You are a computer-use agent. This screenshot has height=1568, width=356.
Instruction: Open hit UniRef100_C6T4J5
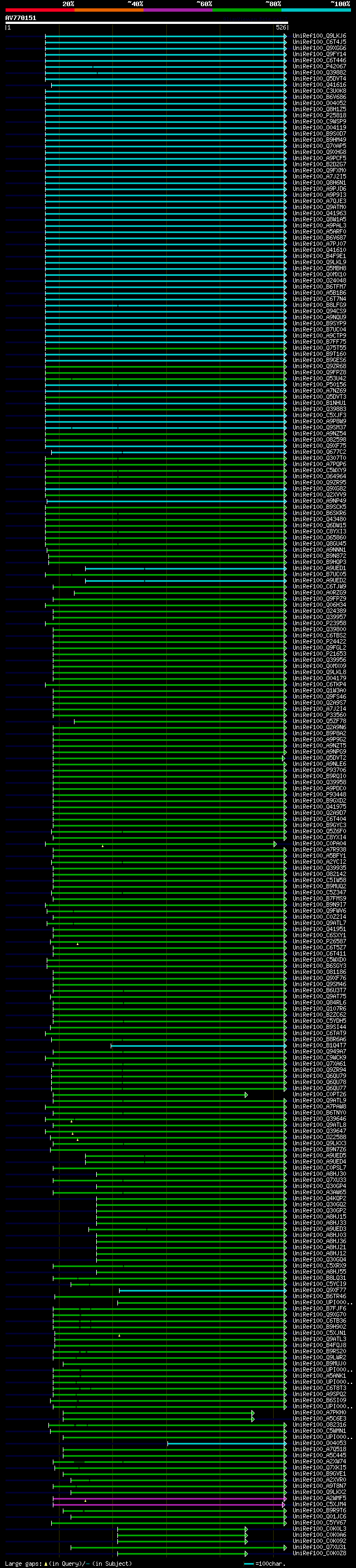coord(319,42)
